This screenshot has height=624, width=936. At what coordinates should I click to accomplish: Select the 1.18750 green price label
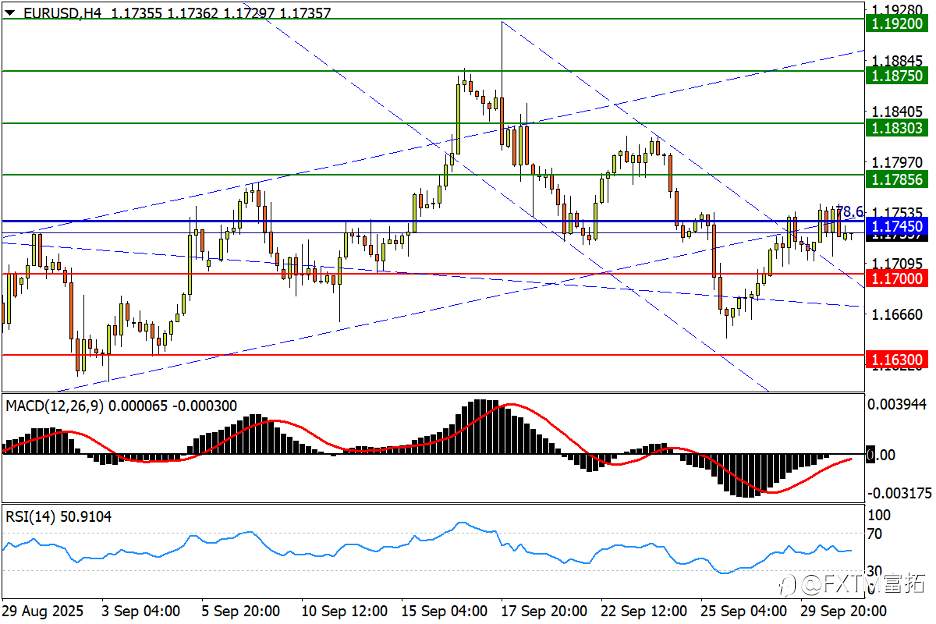(897, 75)
